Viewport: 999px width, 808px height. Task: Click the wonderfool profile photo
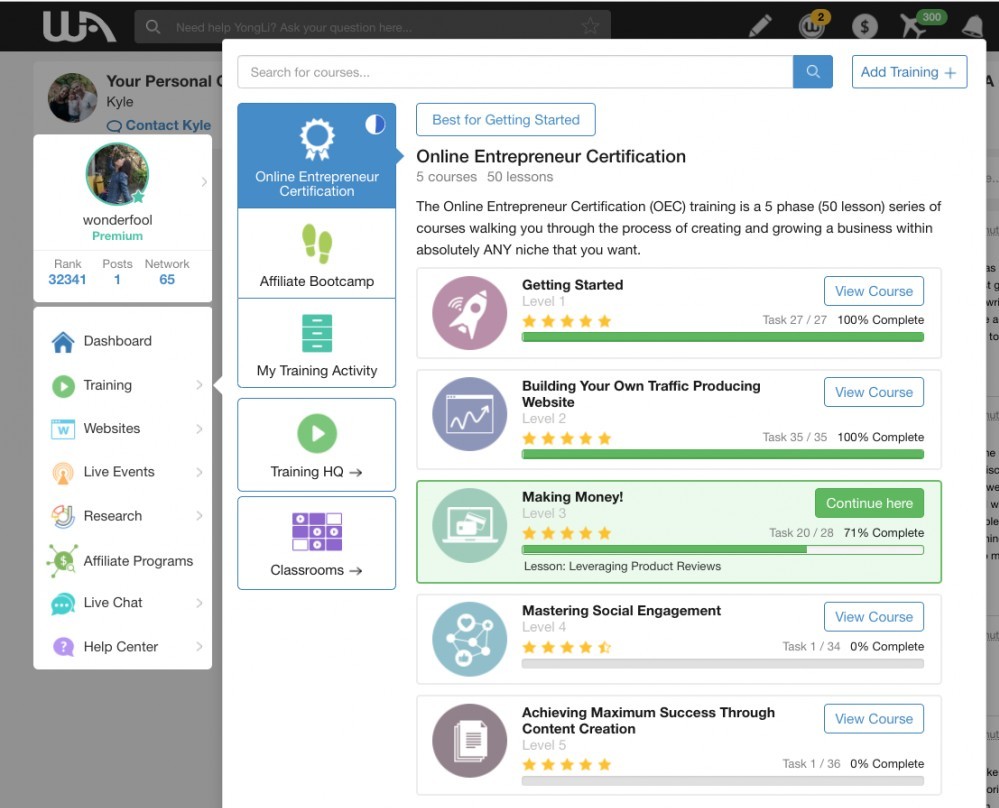[x=117, y=174]
